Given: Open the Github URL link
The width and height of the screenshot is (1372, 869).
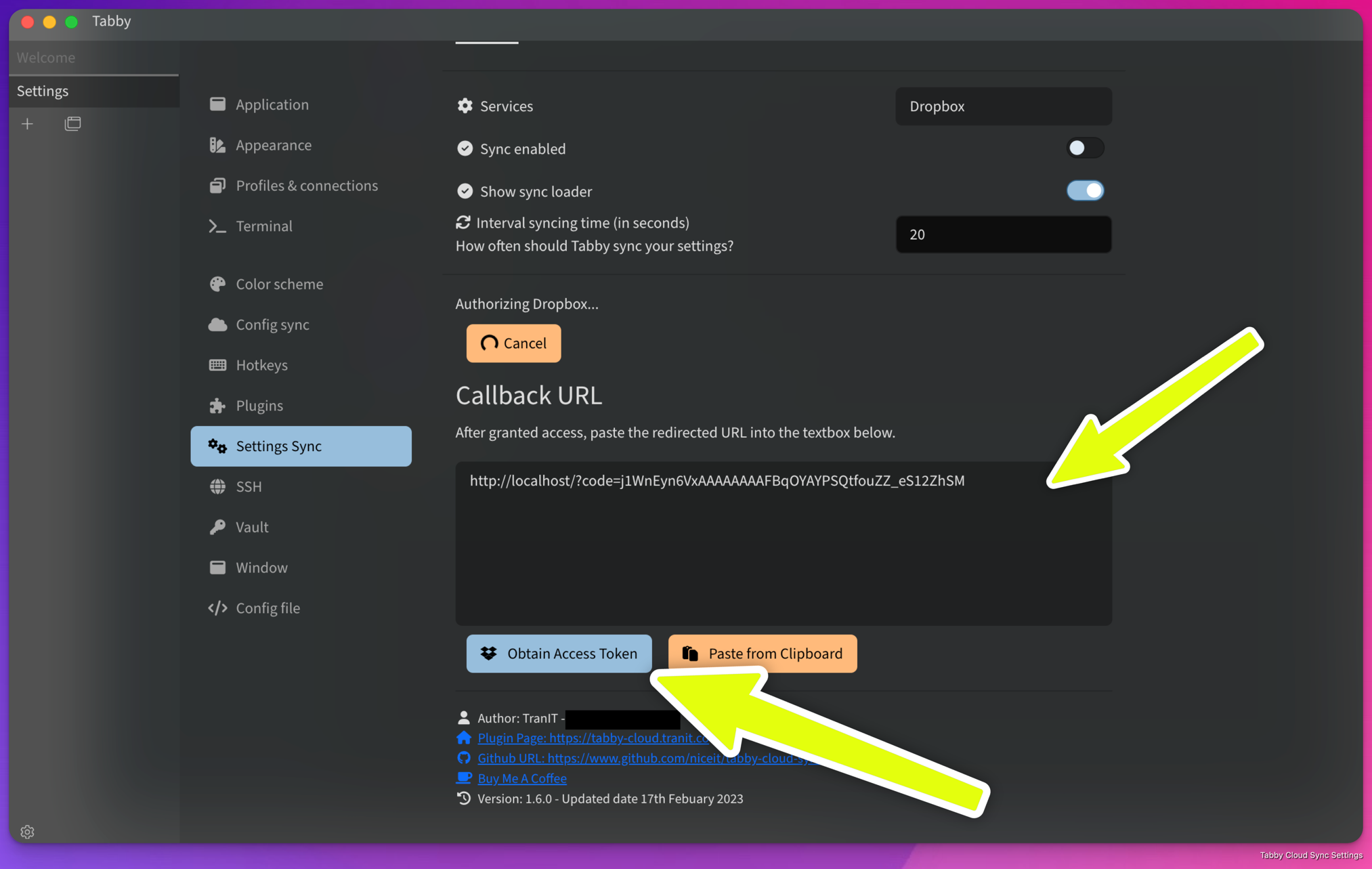Looking at the screenshot, I should pyautogui.click(x=647, y=758).
